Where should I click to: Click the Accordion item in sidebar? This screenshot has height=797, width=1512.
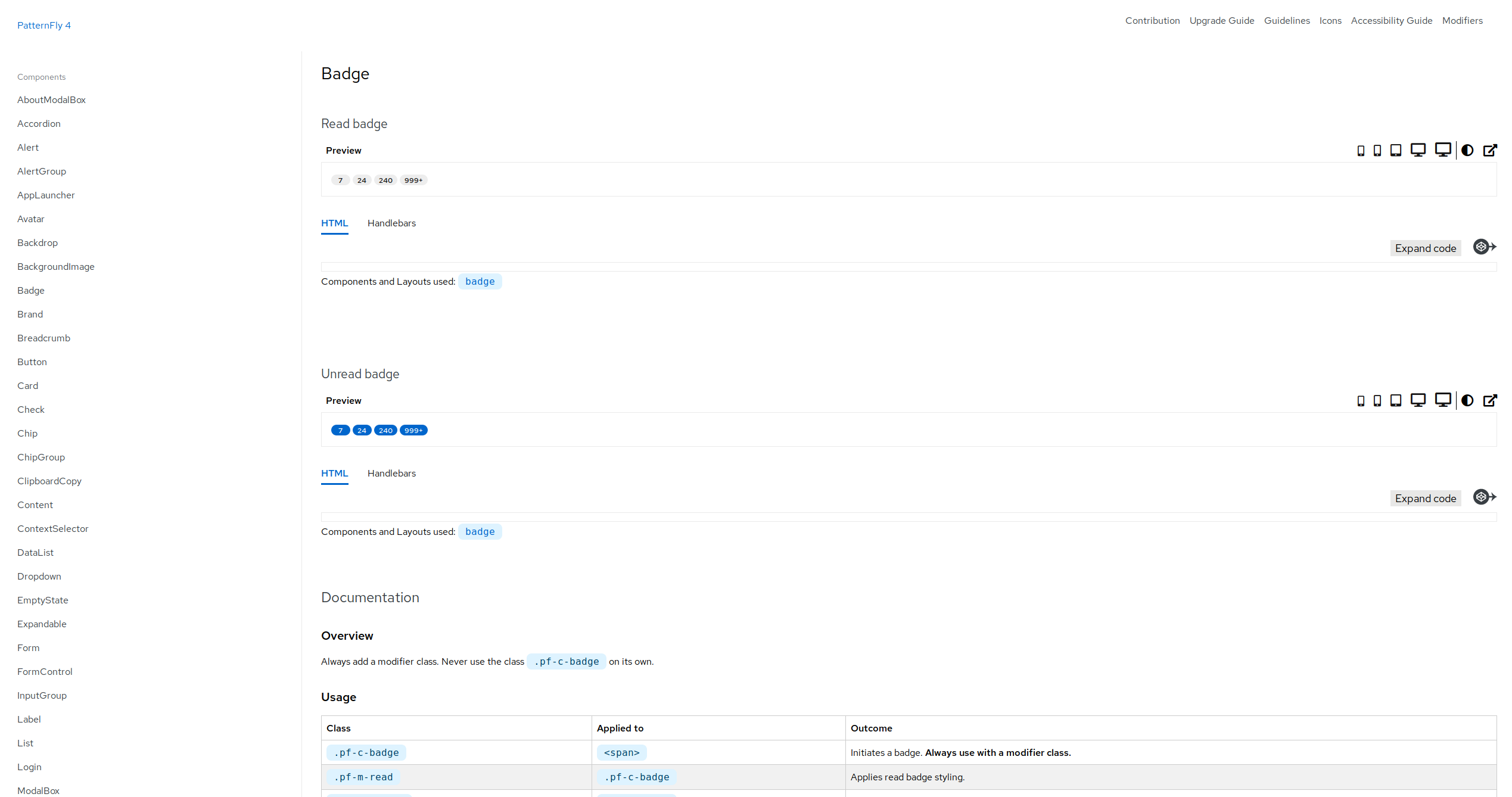point(39,123)
